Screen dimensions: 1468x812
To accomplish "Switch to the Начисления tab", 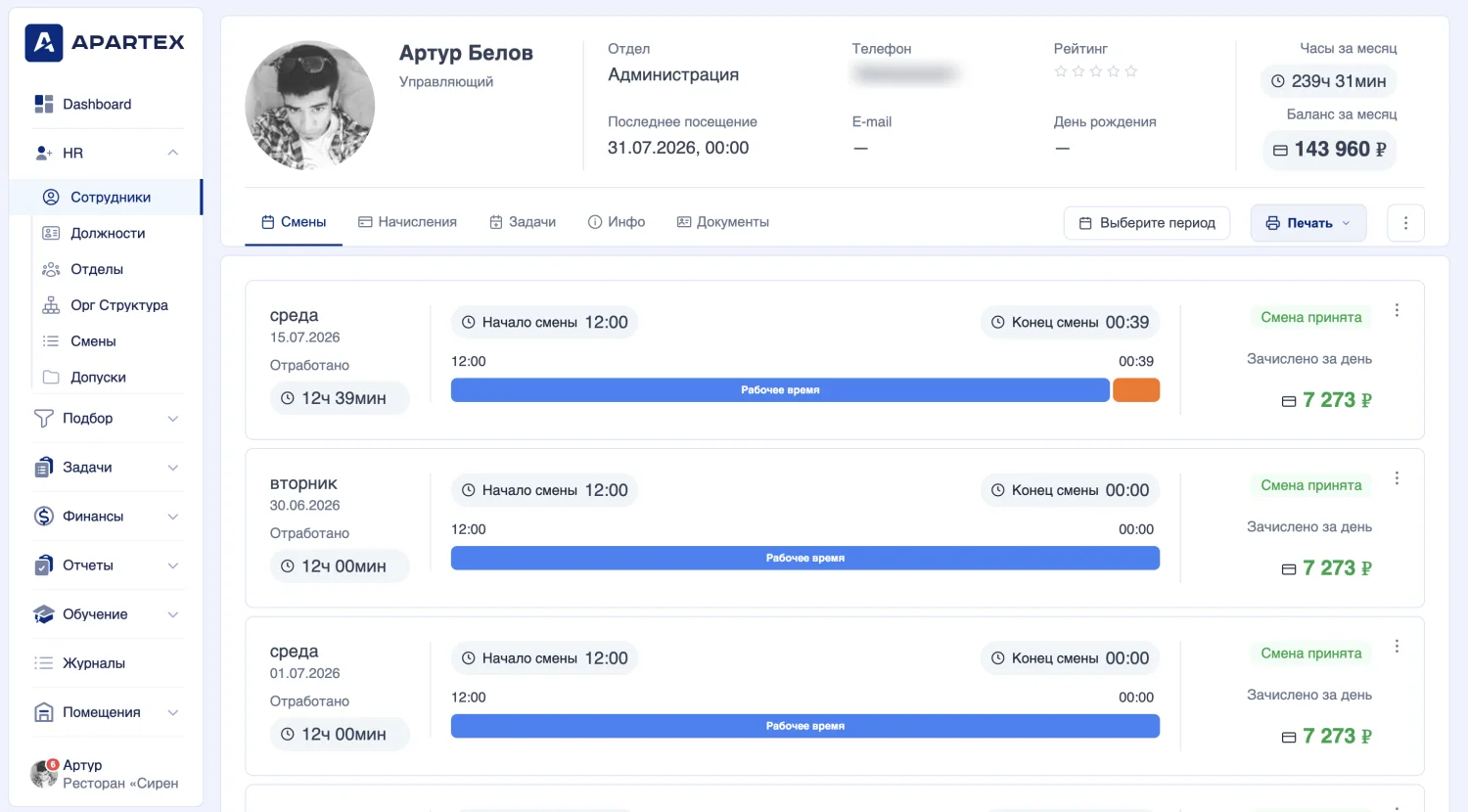I will [407, 222].
